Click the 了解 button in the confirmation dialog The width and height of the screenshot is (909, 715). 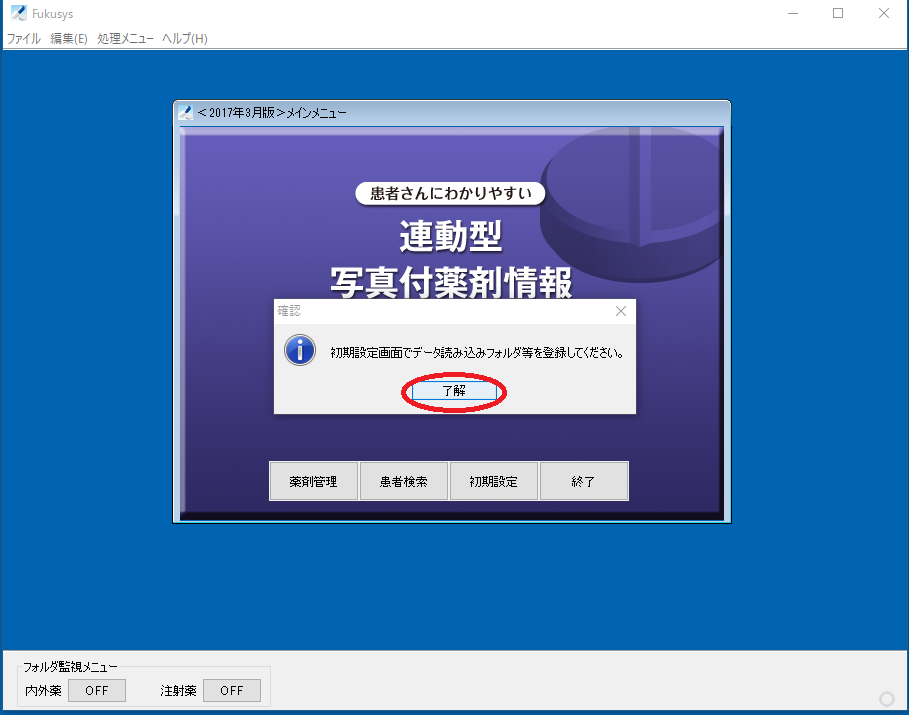click(454, 391)
